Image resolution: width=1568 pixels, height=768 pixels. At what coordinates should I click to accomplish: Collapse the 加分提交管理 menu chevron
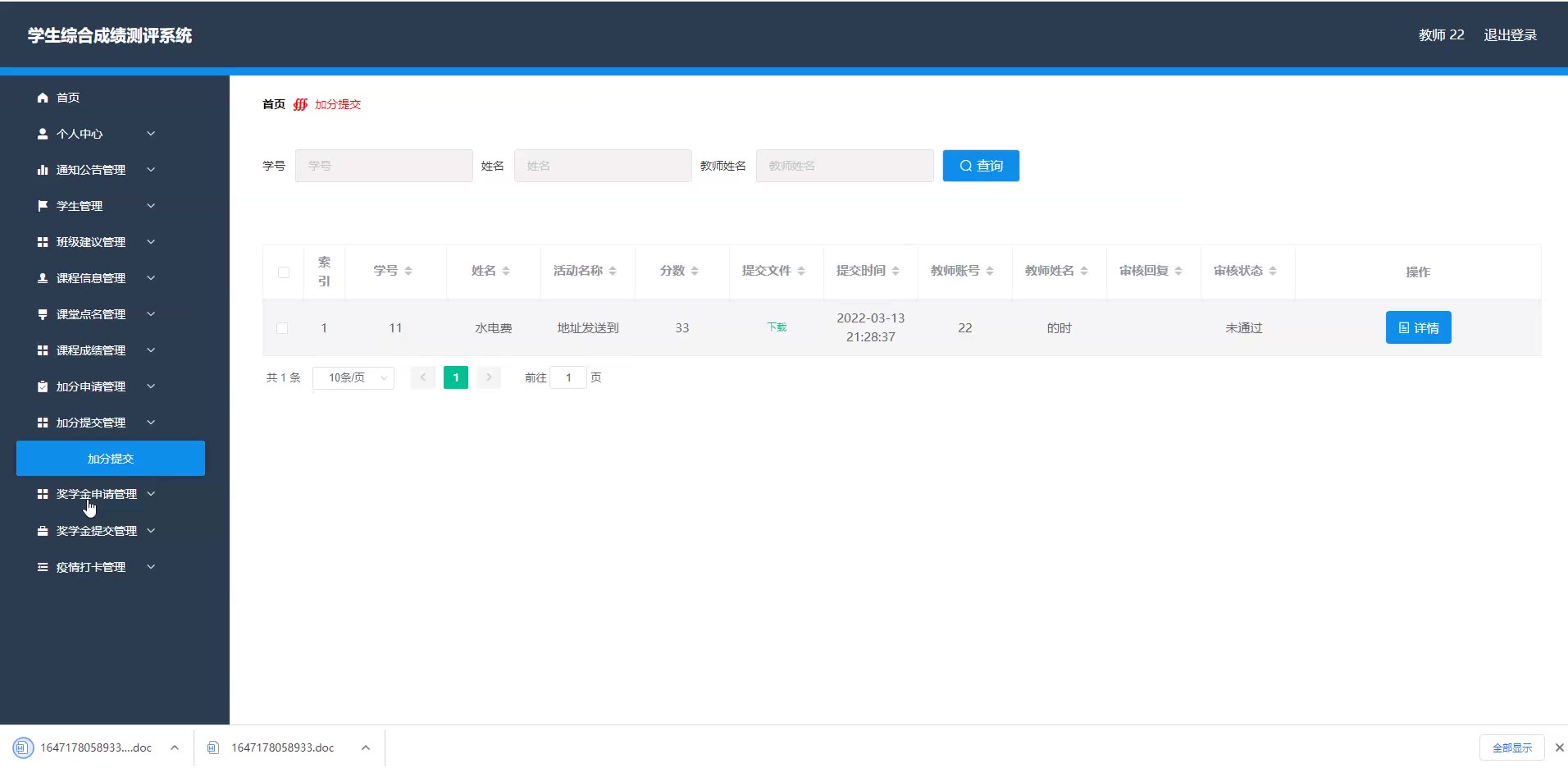point(151,423)
